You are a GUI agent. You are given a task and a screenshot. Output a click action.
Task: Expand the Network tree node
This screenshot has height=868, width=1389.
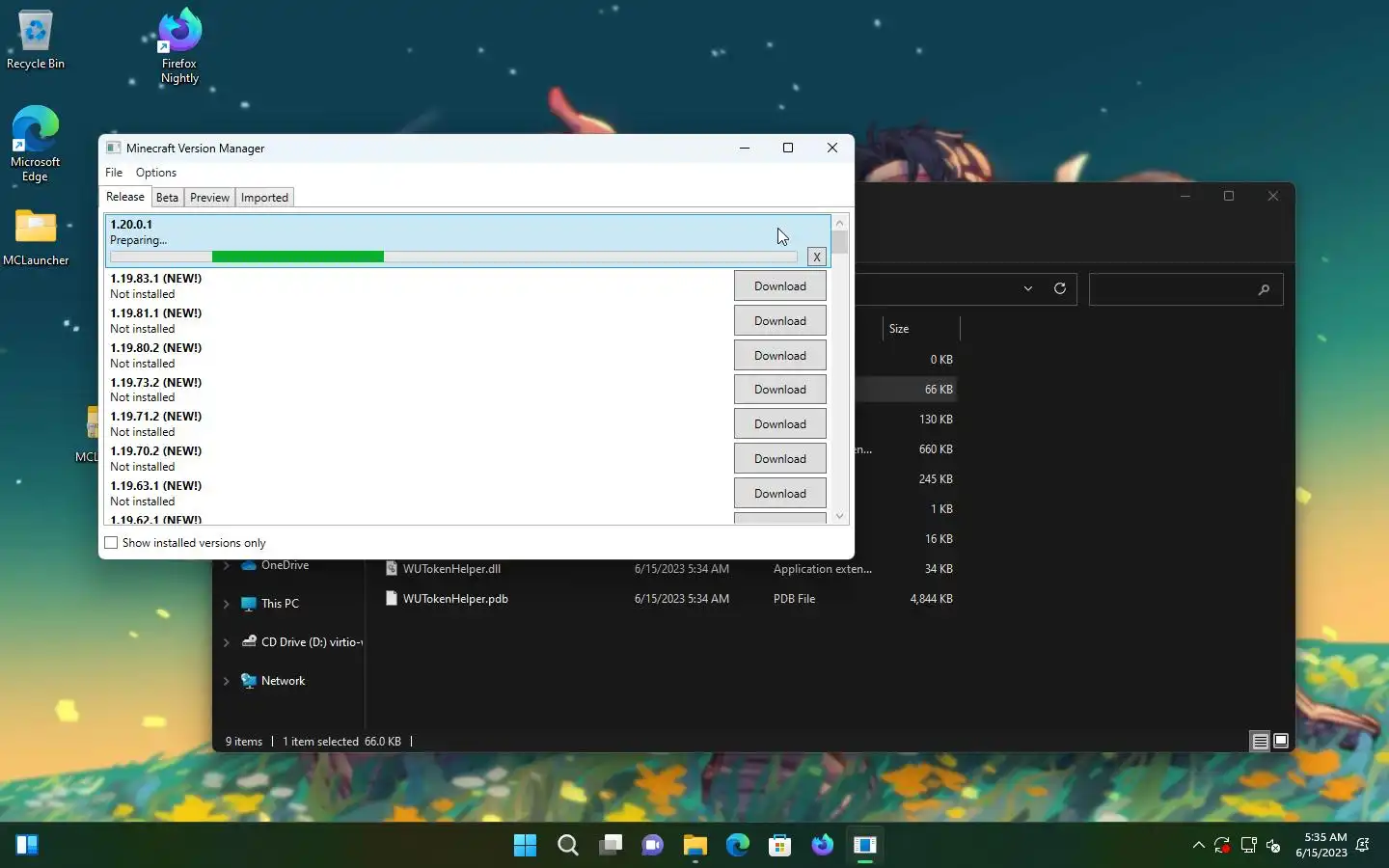[x=227, y=681]
